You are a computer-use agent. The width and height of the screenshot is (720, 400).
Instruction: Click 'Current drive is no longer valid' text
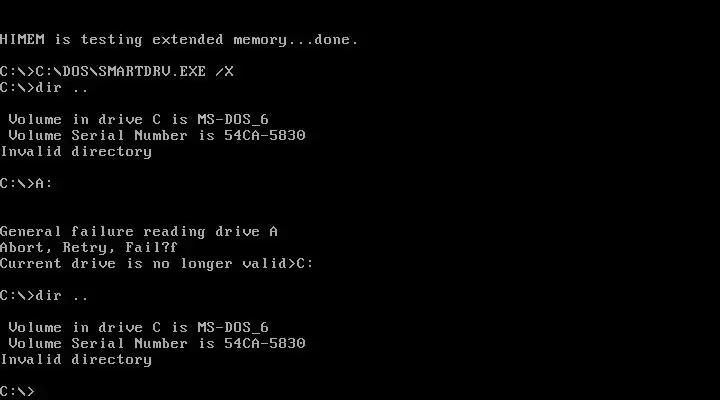pos(143,264)
